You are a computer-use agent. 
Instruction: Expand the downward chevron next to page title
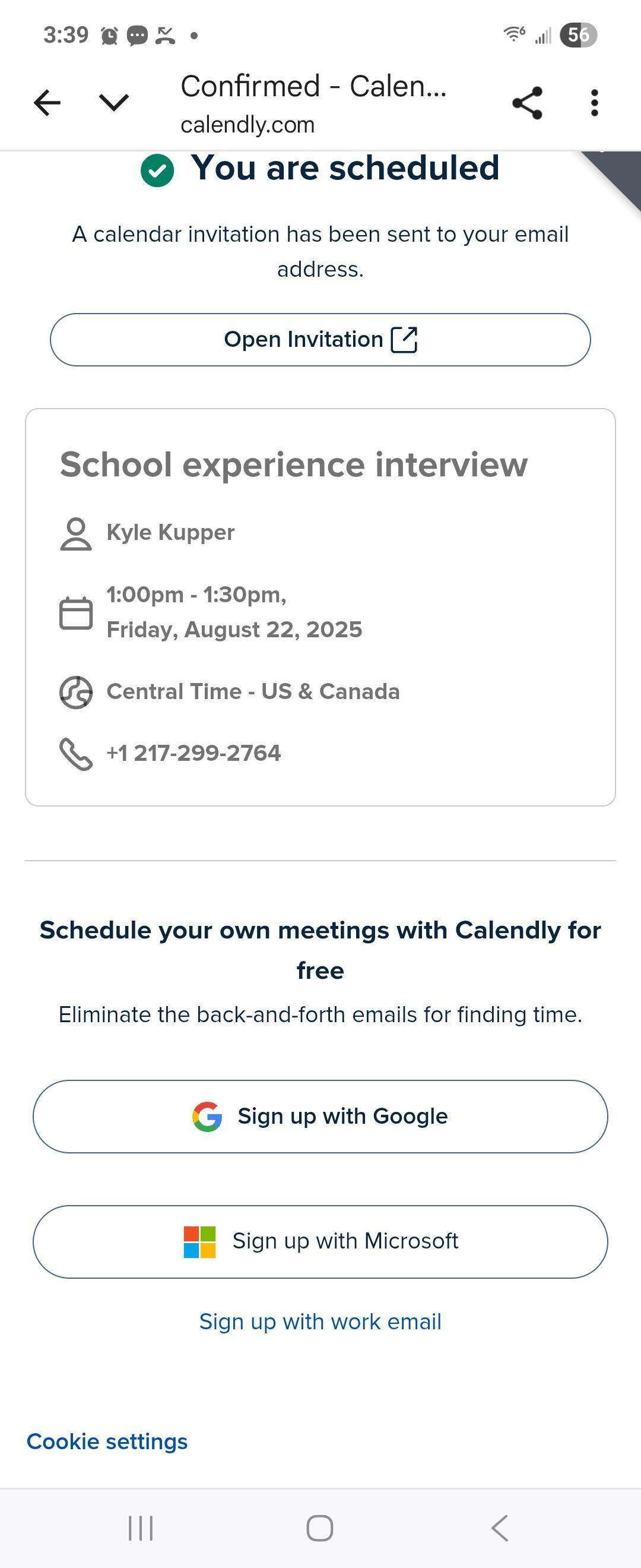click(114, 102)
